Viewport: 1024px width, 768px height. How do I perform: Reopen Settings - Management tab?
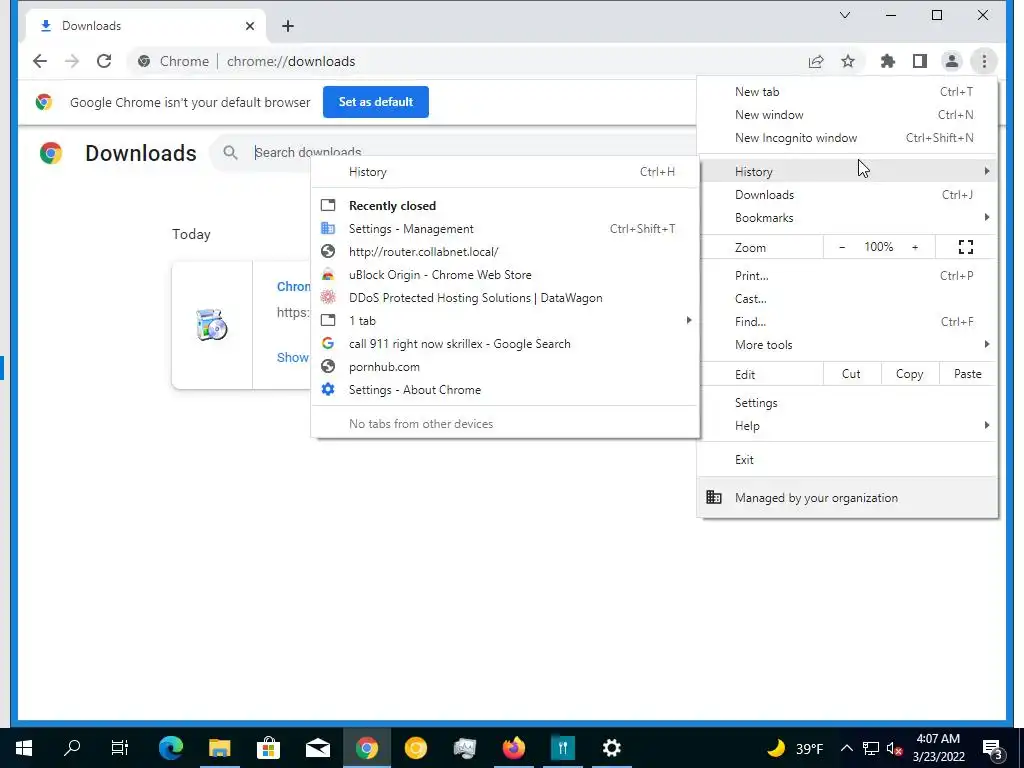505,229
